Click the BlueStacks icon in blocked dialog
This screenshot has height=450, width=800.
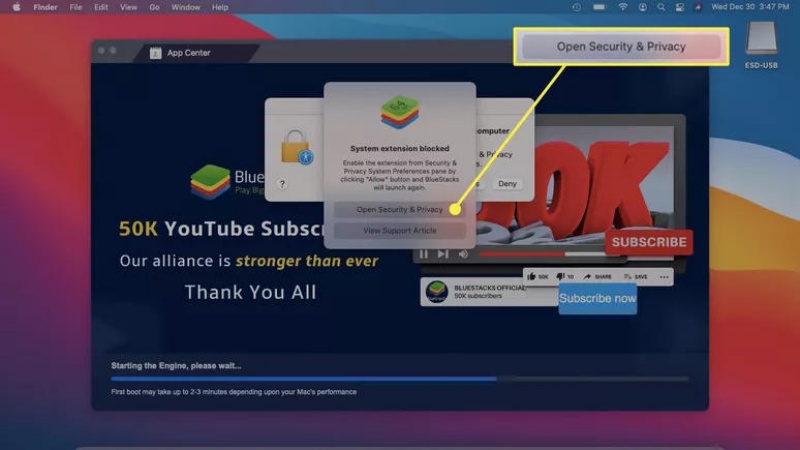tap(399, 112)
